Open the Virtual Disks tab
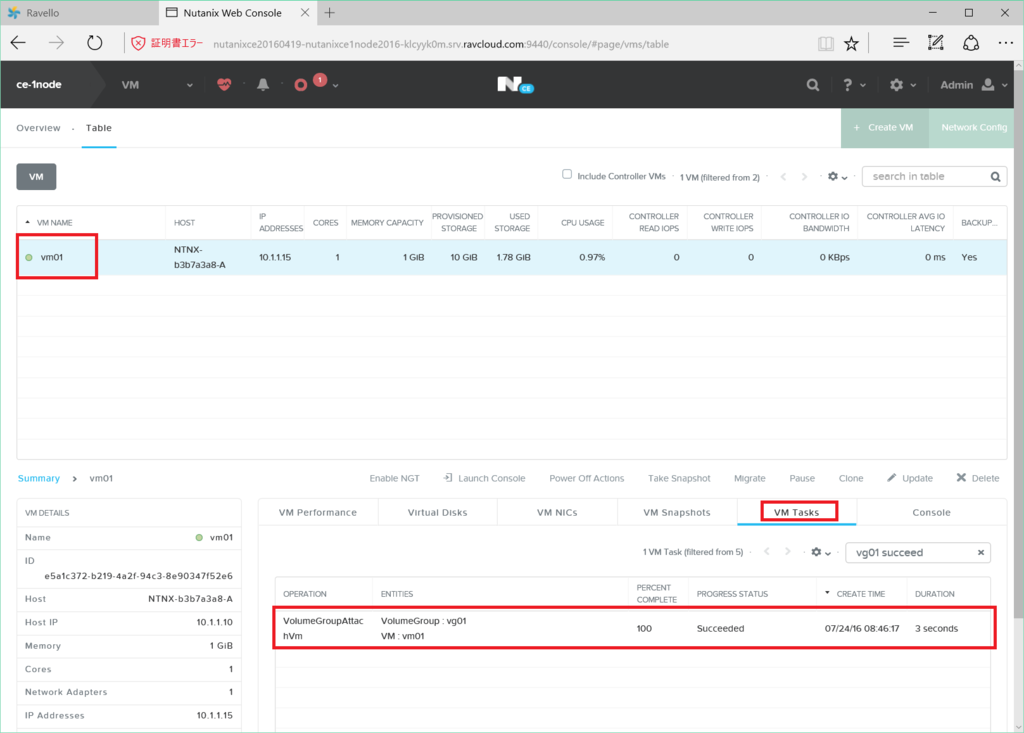 [438, 512]
